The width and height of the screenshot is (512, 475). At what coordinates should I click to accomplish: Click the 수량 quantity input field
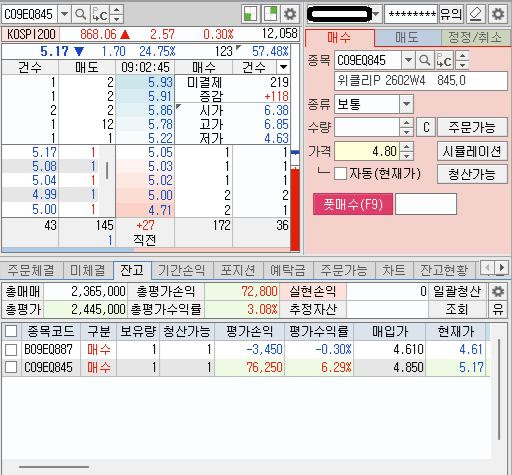pyautogui.click(x=367, y=127)
